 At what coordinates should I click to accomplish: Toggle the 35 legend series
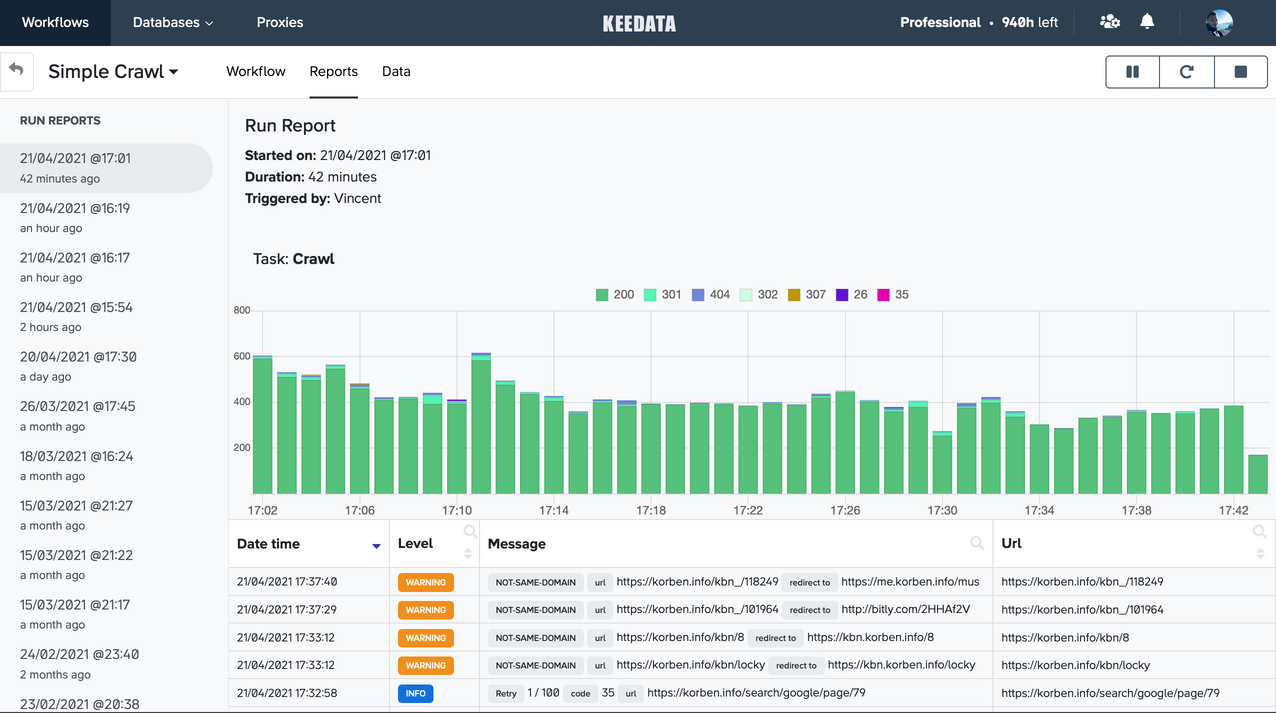click(893, 295)
